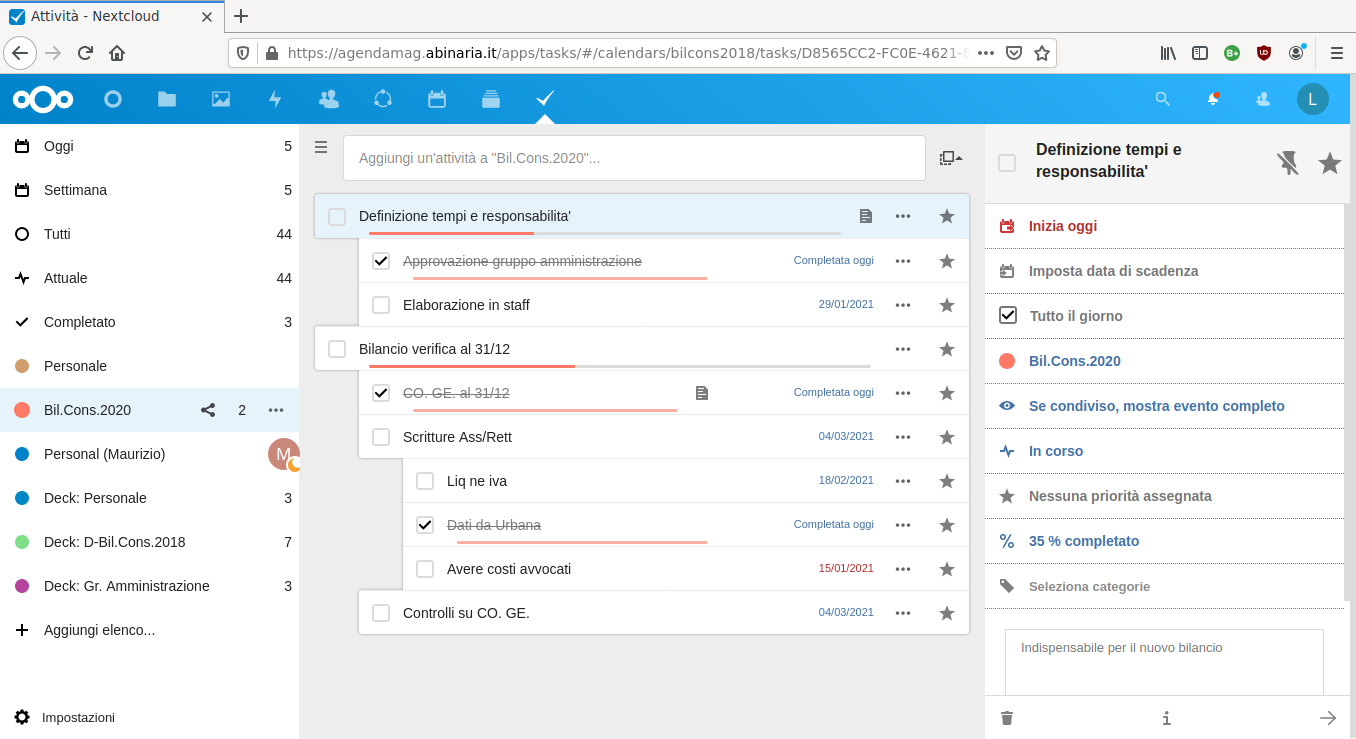Open the calendar selector showing Bil.Cons.2020

coord(1164,361)
